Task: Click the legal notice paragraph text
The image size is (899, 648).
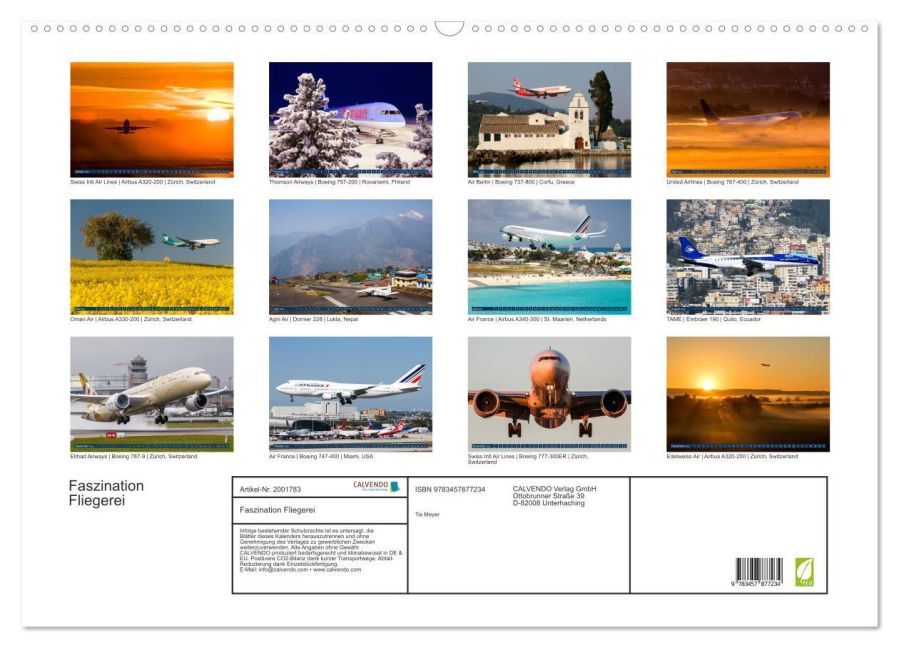Action: click(x=321, y=551)
